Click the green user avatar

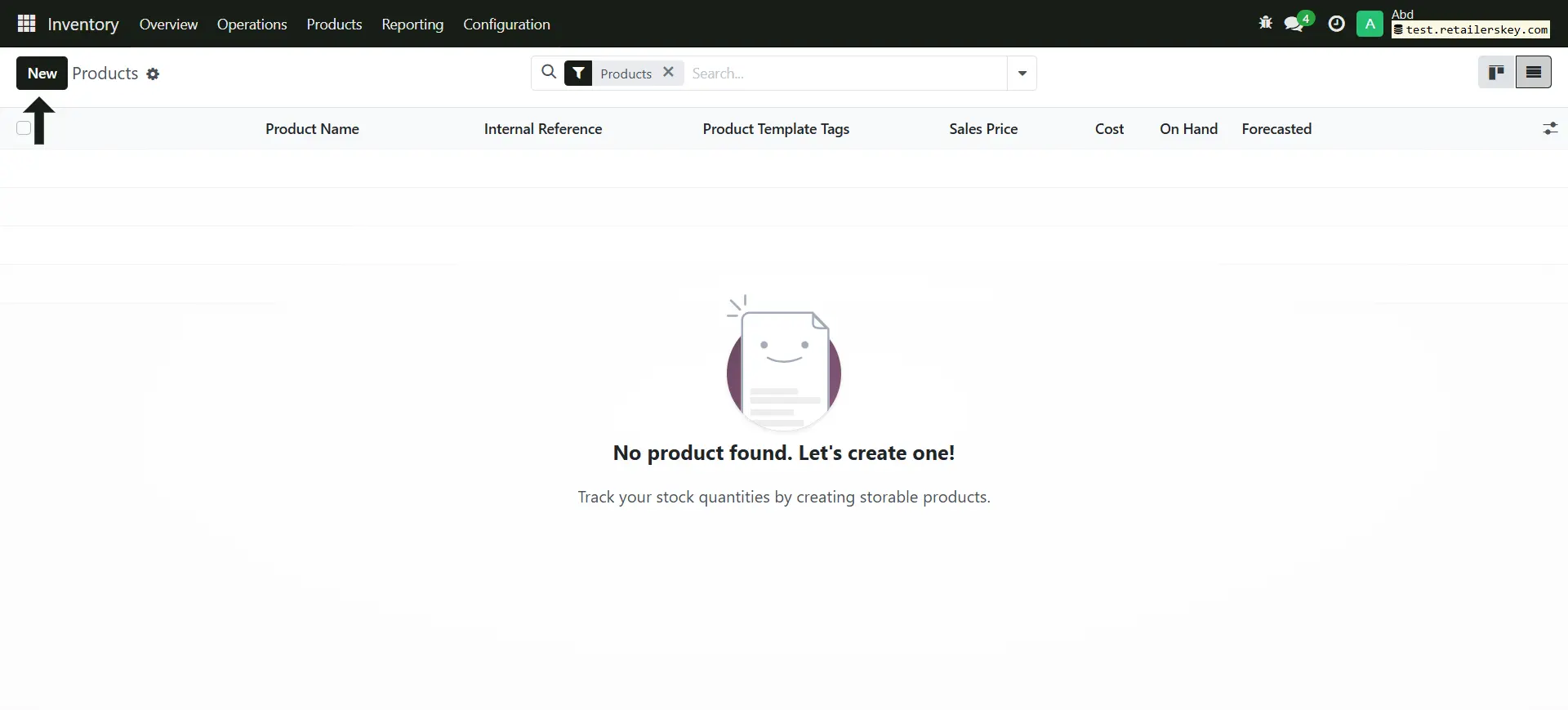point(1370,24)
